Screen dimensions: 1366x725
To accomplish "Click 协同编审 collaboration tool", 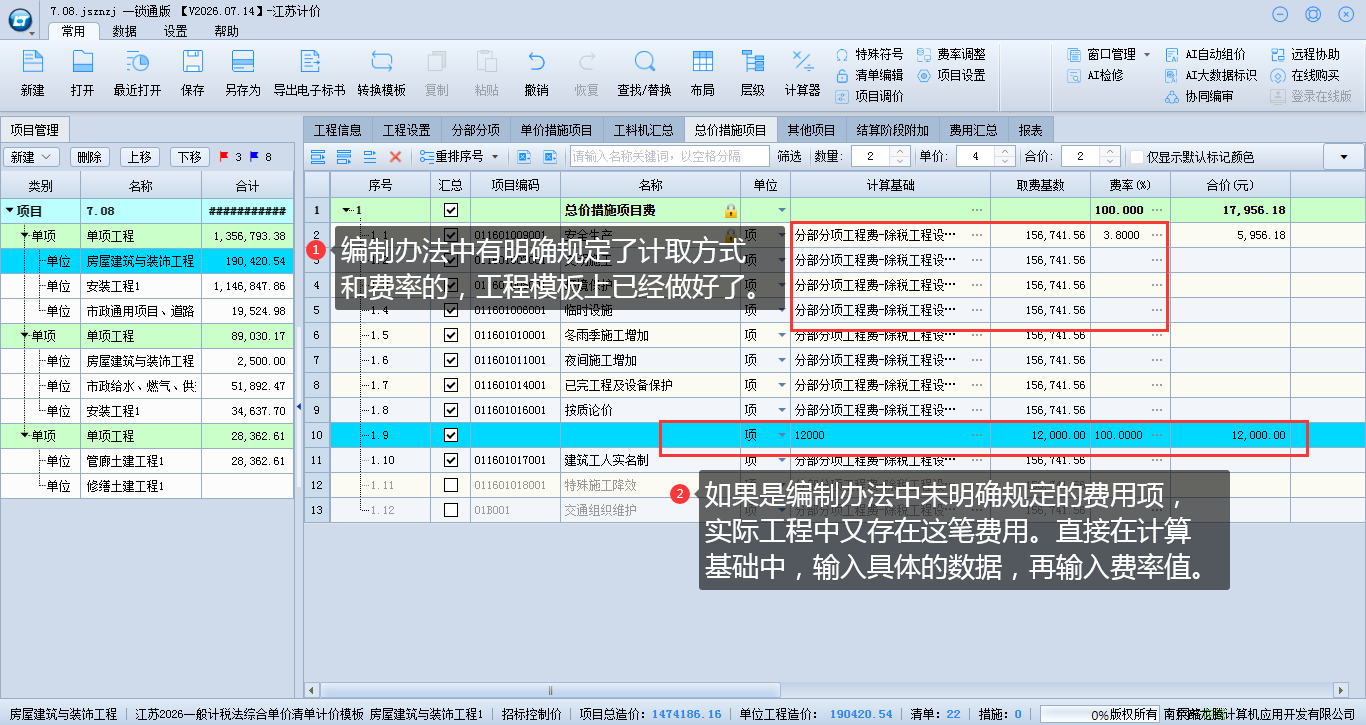I will coord(1199,96).
